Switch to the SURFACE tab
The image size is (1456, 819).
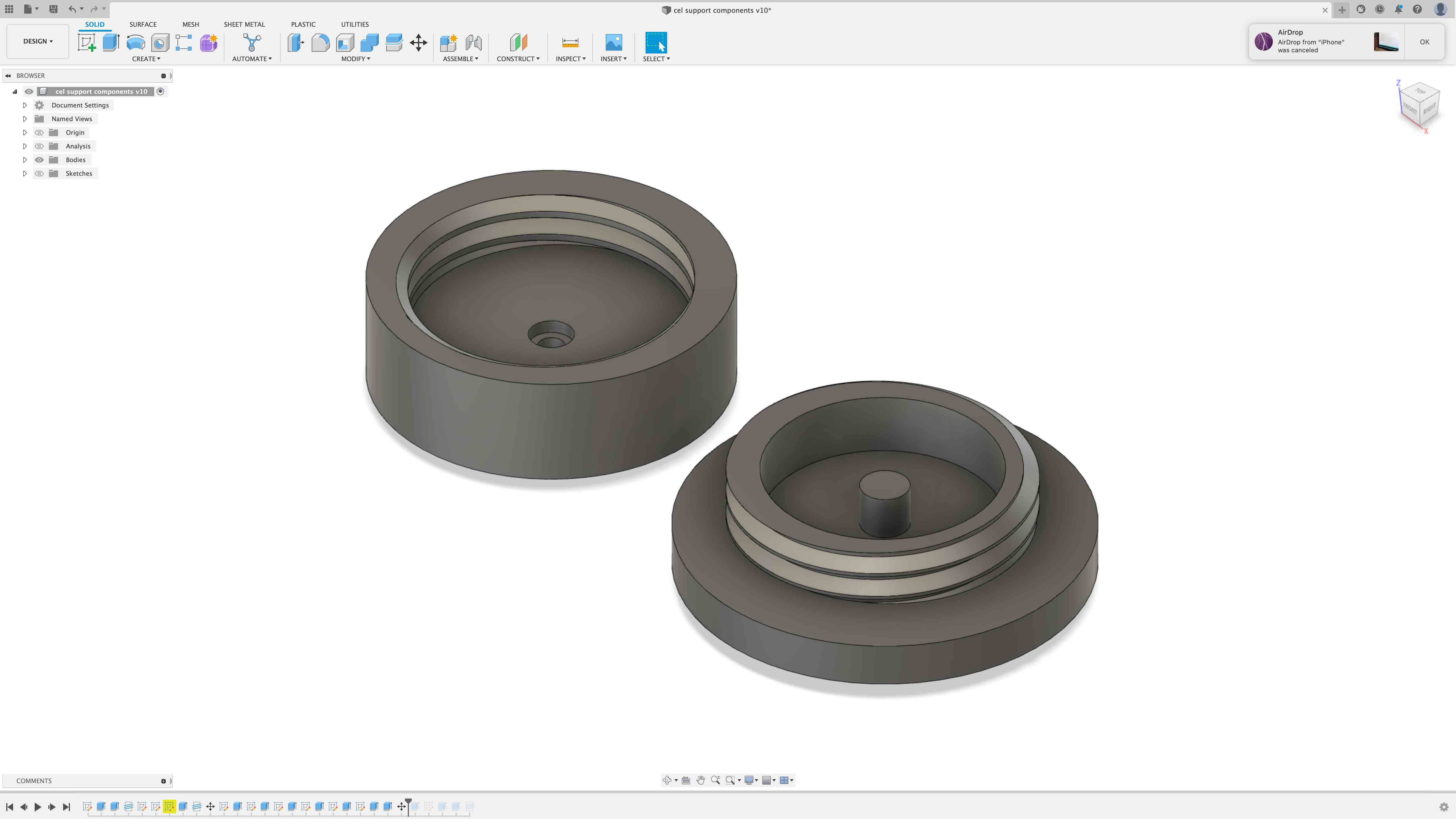point(142,24)
